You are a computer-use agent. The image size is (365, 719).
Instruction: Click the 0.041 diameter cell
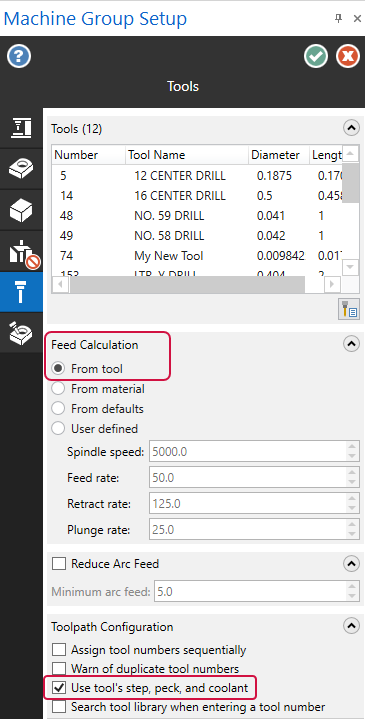[x=271, y=216]
